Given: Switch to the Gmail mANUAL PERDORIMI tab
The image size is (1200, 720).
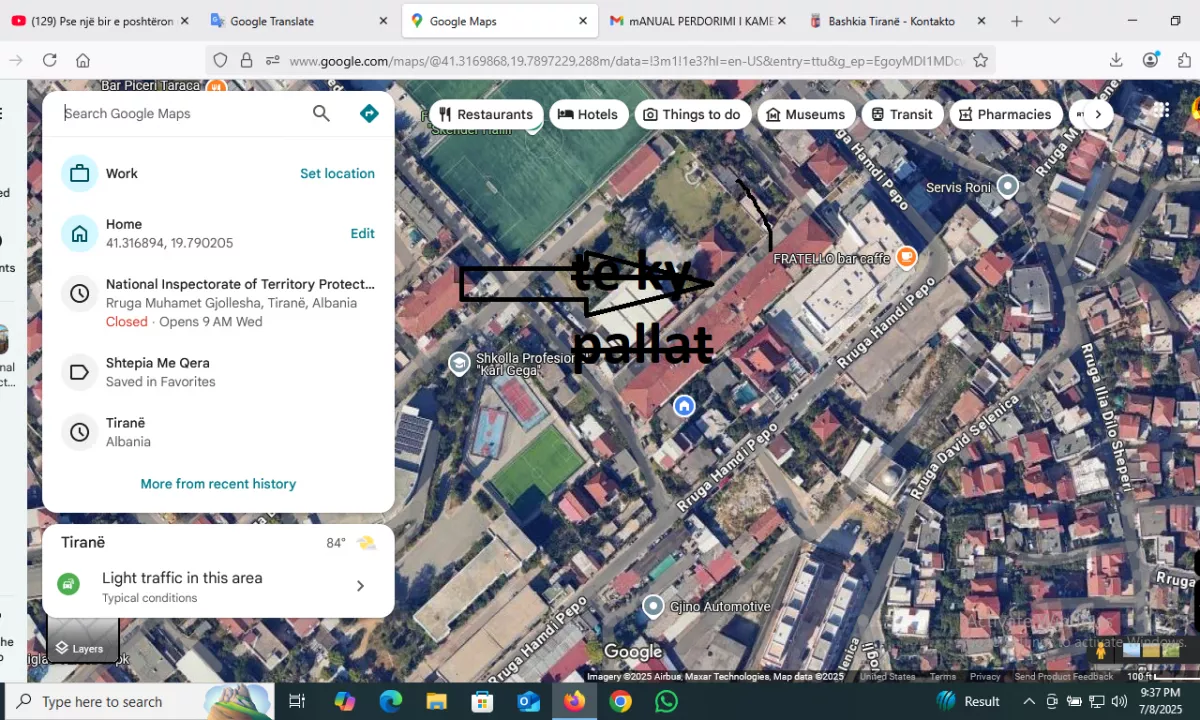Looking at the screenshot, I should [698, 21].
